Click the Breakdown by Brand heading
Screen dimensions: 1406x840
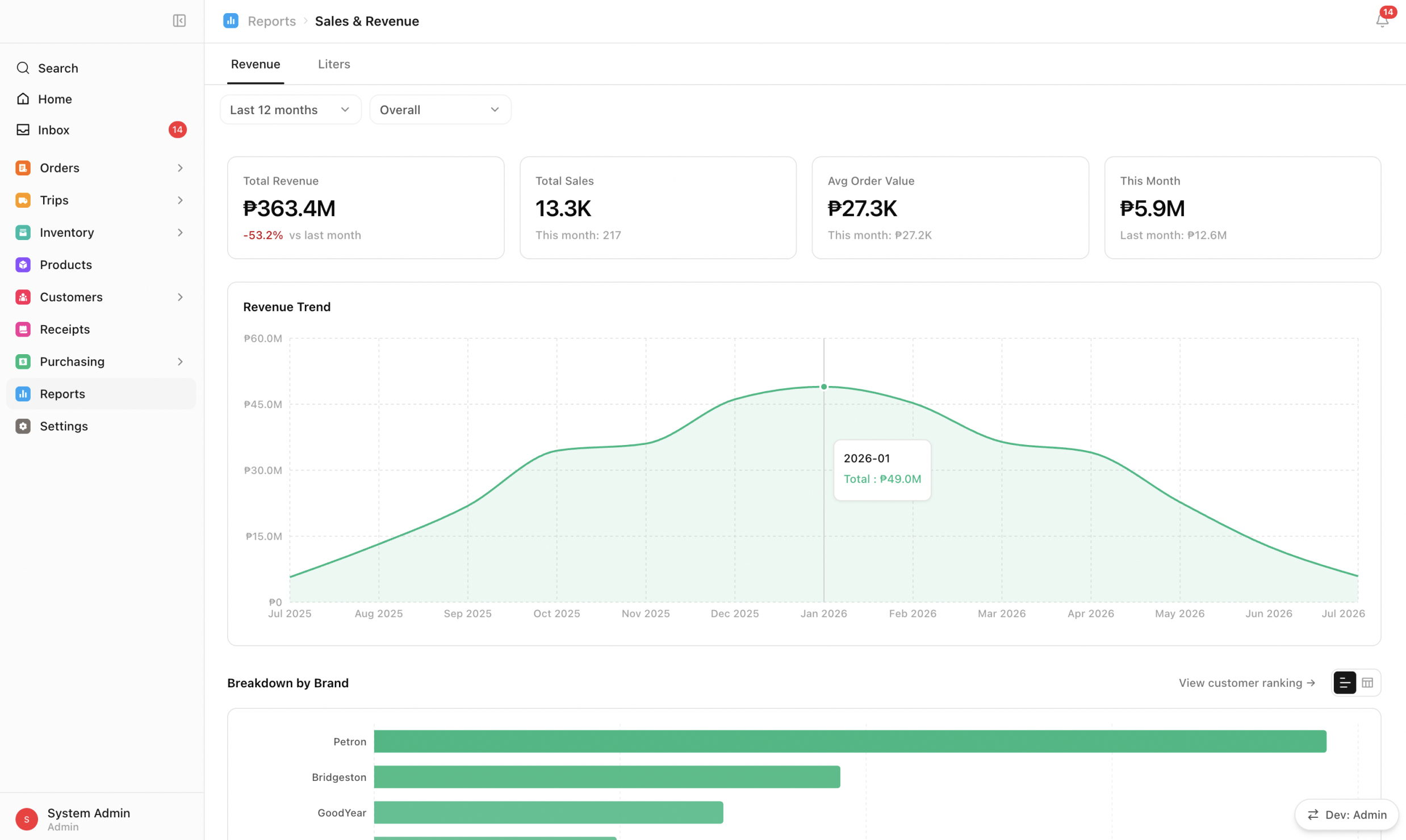click(x=288, y=683)
